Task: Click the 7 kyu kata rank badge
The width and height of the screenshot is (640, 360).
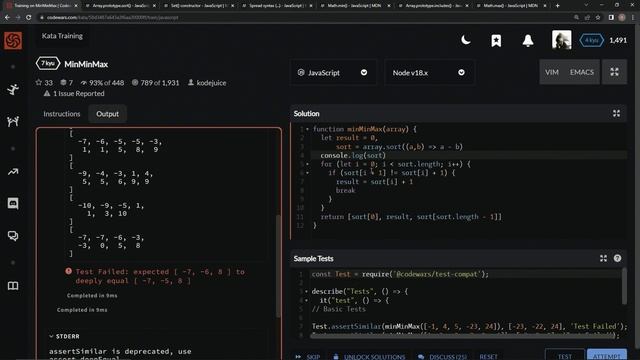Action: pyautogui.click(x=48, y=63)
